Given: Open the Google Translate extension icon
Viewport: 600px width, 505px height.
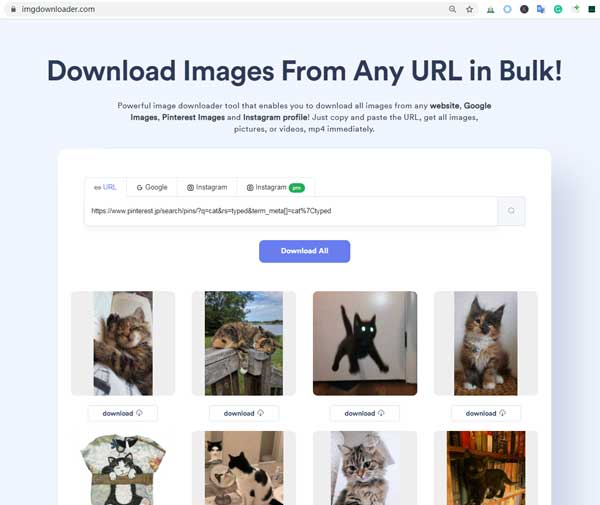Looking at the screenshot, I should pyautogui.click(x=541, y=9).
